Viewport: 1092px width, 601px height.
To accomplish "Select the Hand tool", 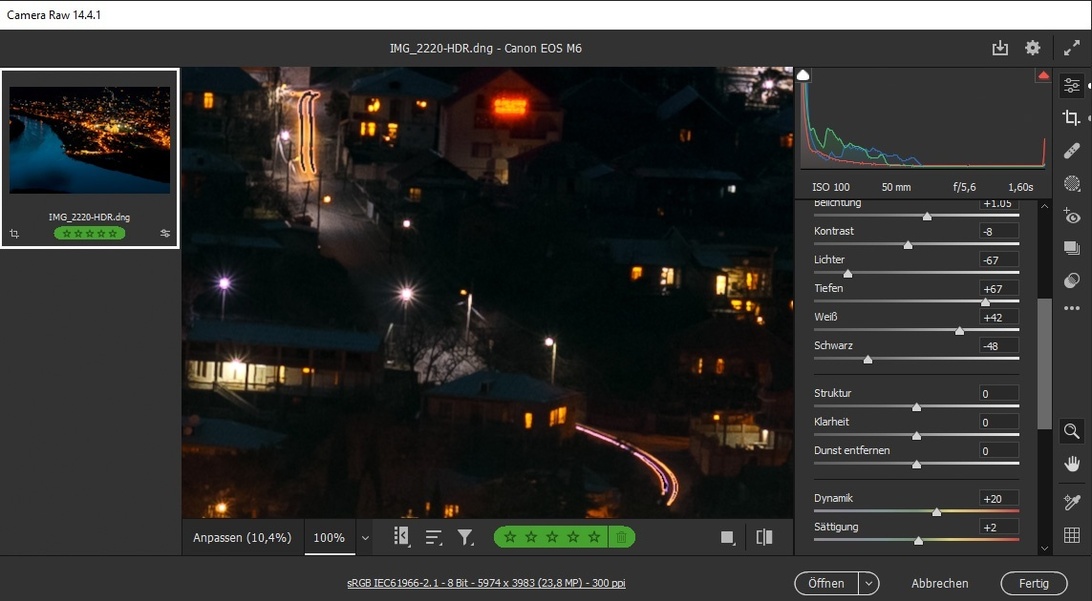I will click(1072, 464).
